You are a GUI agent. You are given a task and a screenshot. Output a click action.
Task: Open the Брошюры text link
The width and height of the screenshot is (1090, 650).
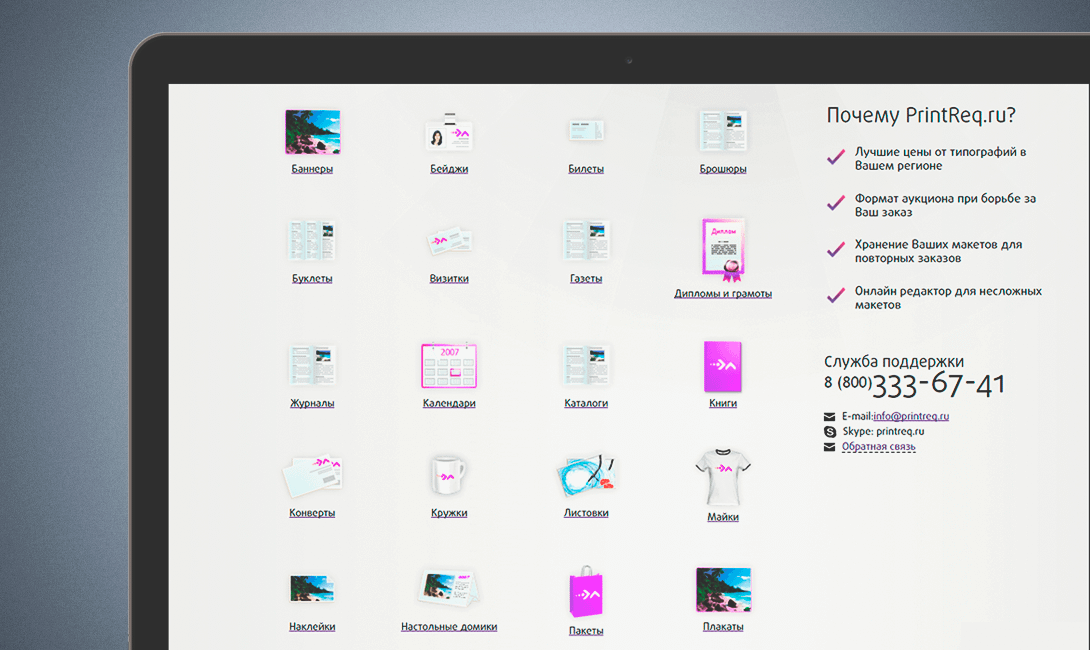(723, 169)
